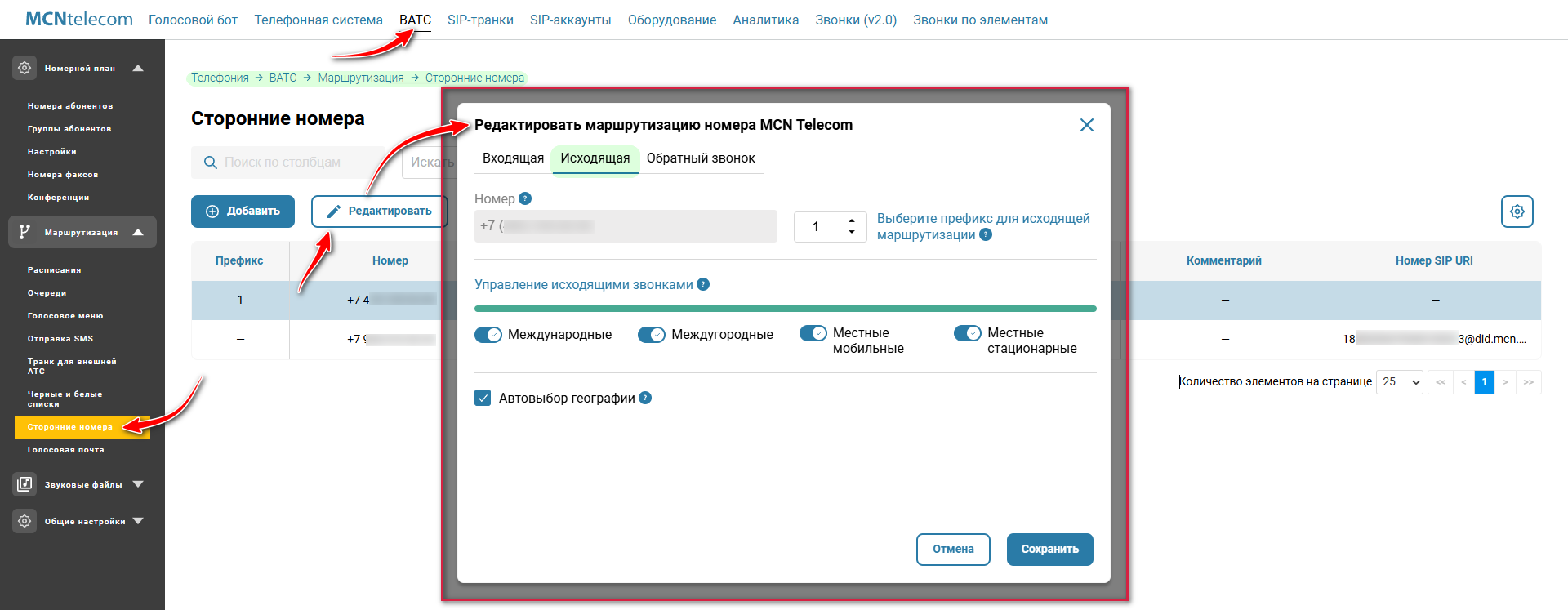Open Голосовое меню in sidebar

tap(65, 316)
